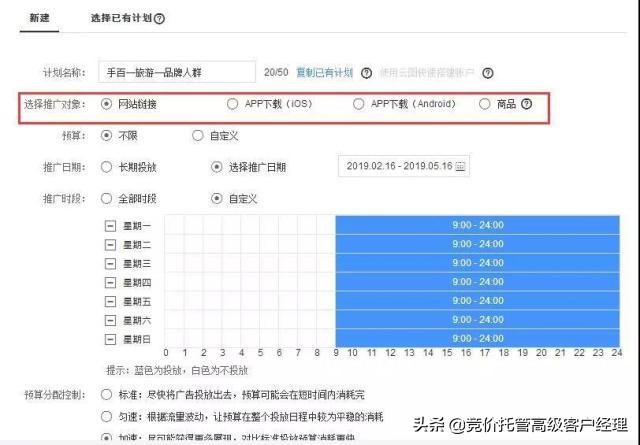Viewport: 640px width, 445px height.
Task: Click 星期三 blue 9:00 - 24:00 block
Action: (478, 263)
